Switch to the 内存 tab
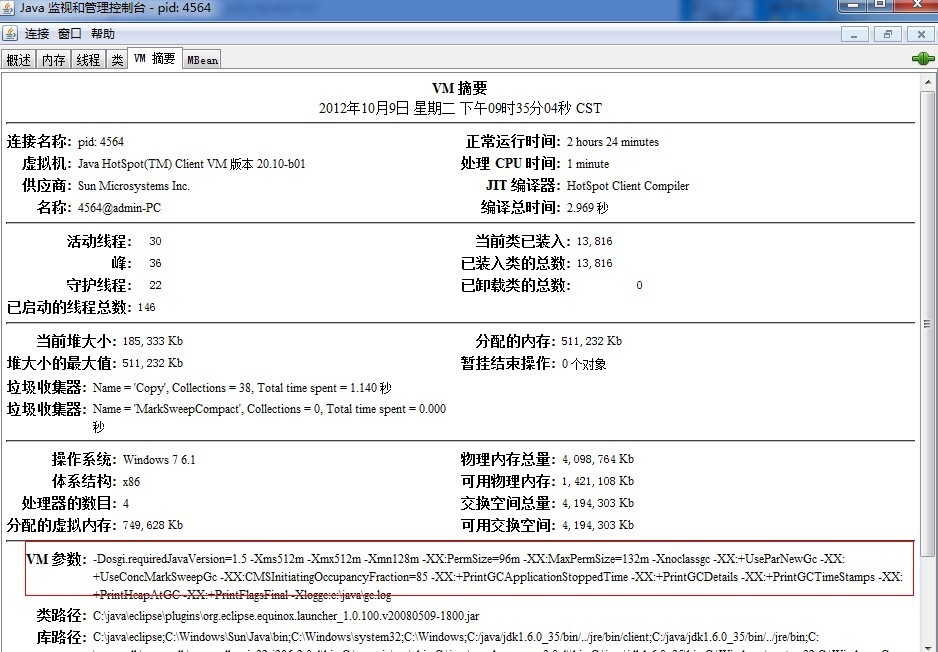938x652 pixels. pos(53,60)
